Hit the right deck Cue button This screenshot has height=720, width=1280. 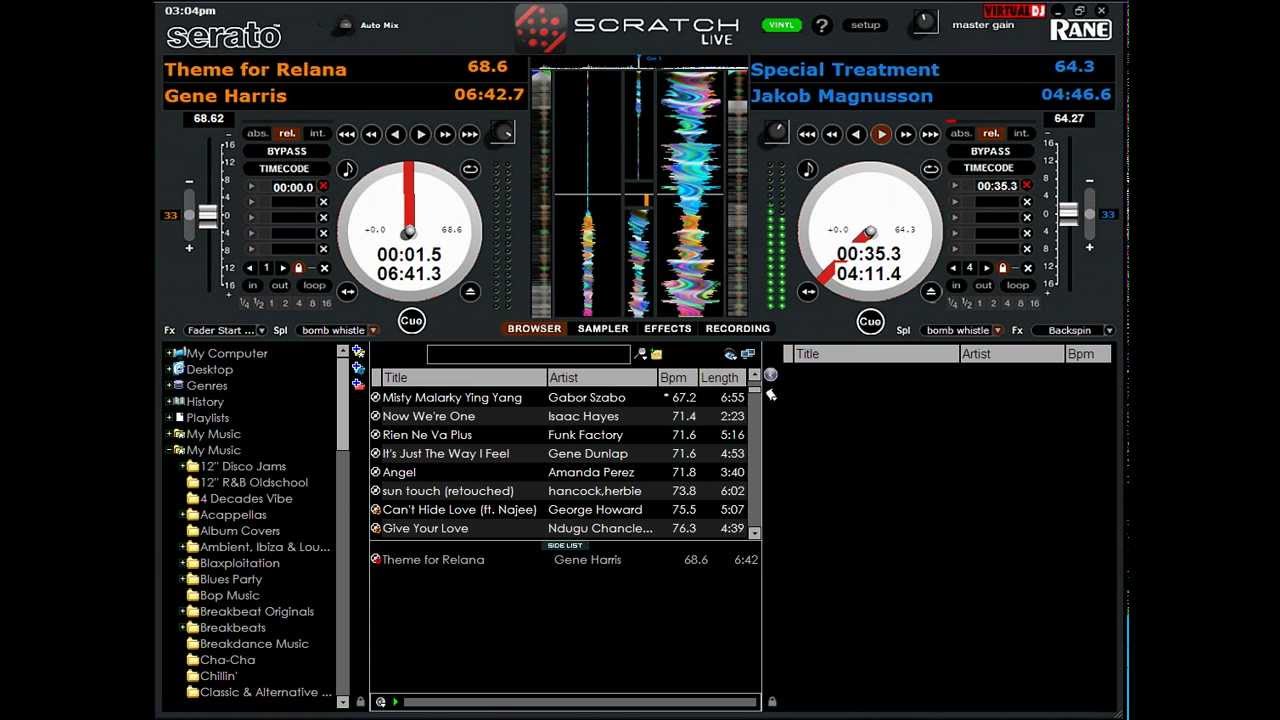(x=870, y=321)
